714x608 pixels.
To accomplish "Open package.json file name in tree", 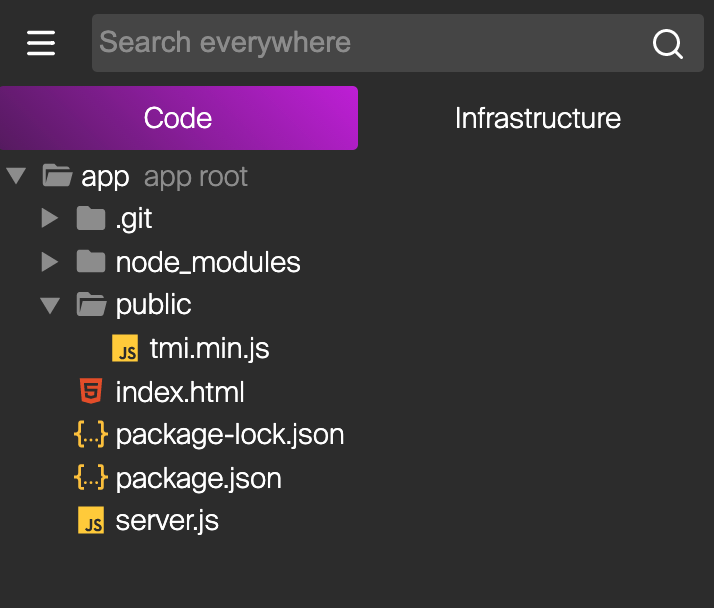I will point(198,478).
